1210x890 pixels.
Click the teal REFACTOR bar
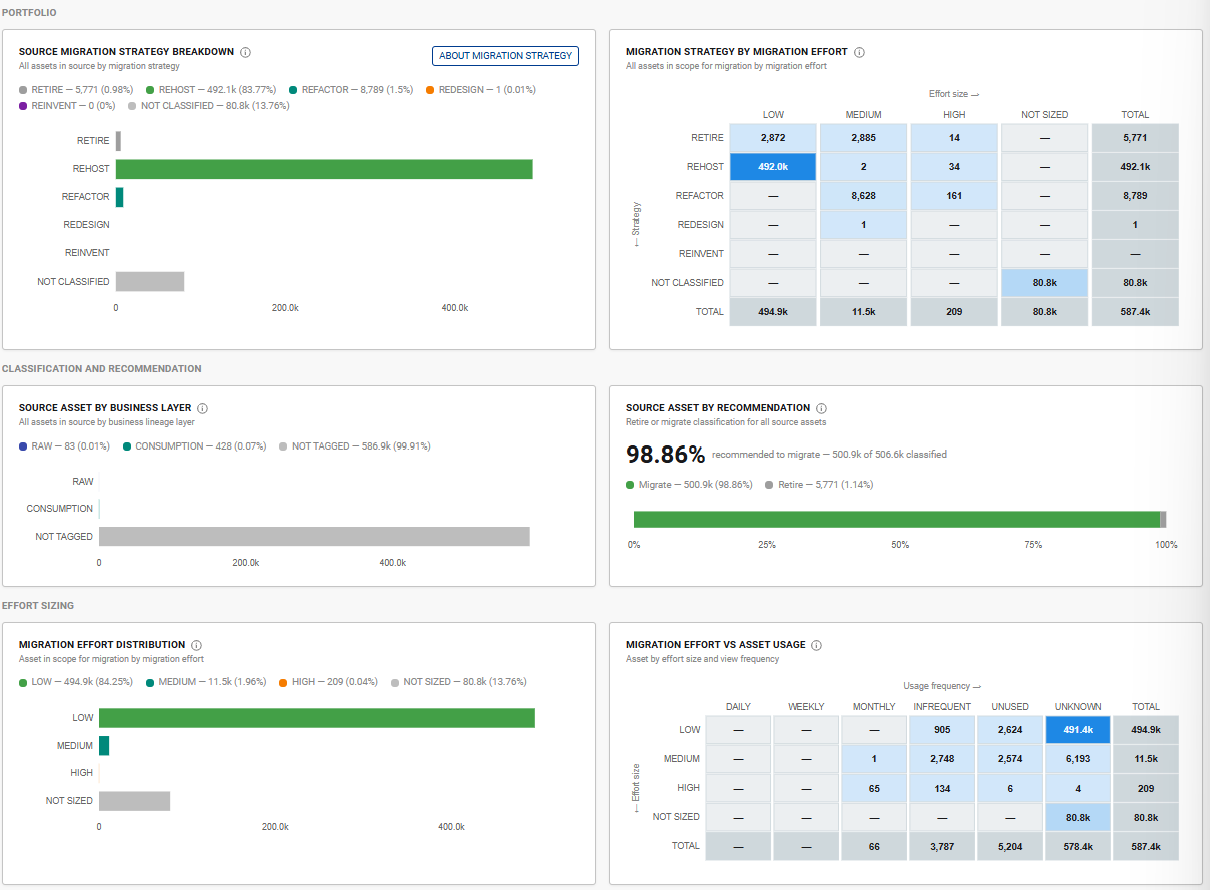pyautogui.click(x=120, y=197)
